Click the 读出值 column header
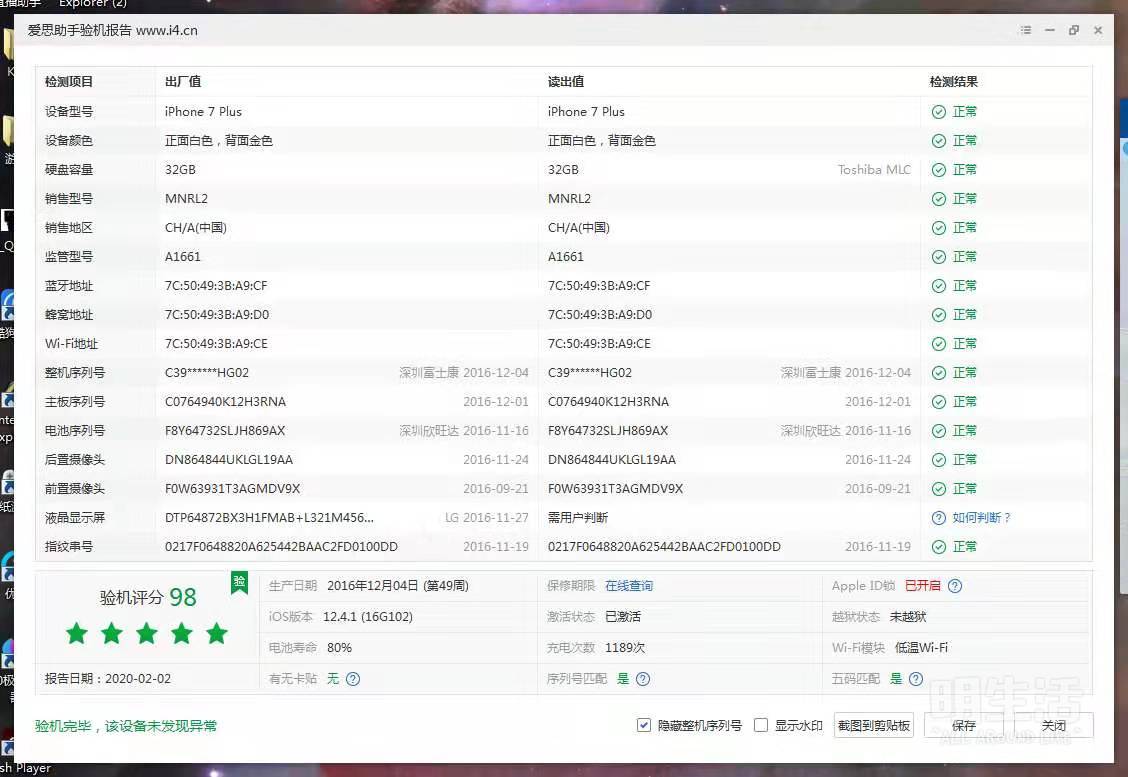This screenshot has height=777, width=1128. point(566,81)
